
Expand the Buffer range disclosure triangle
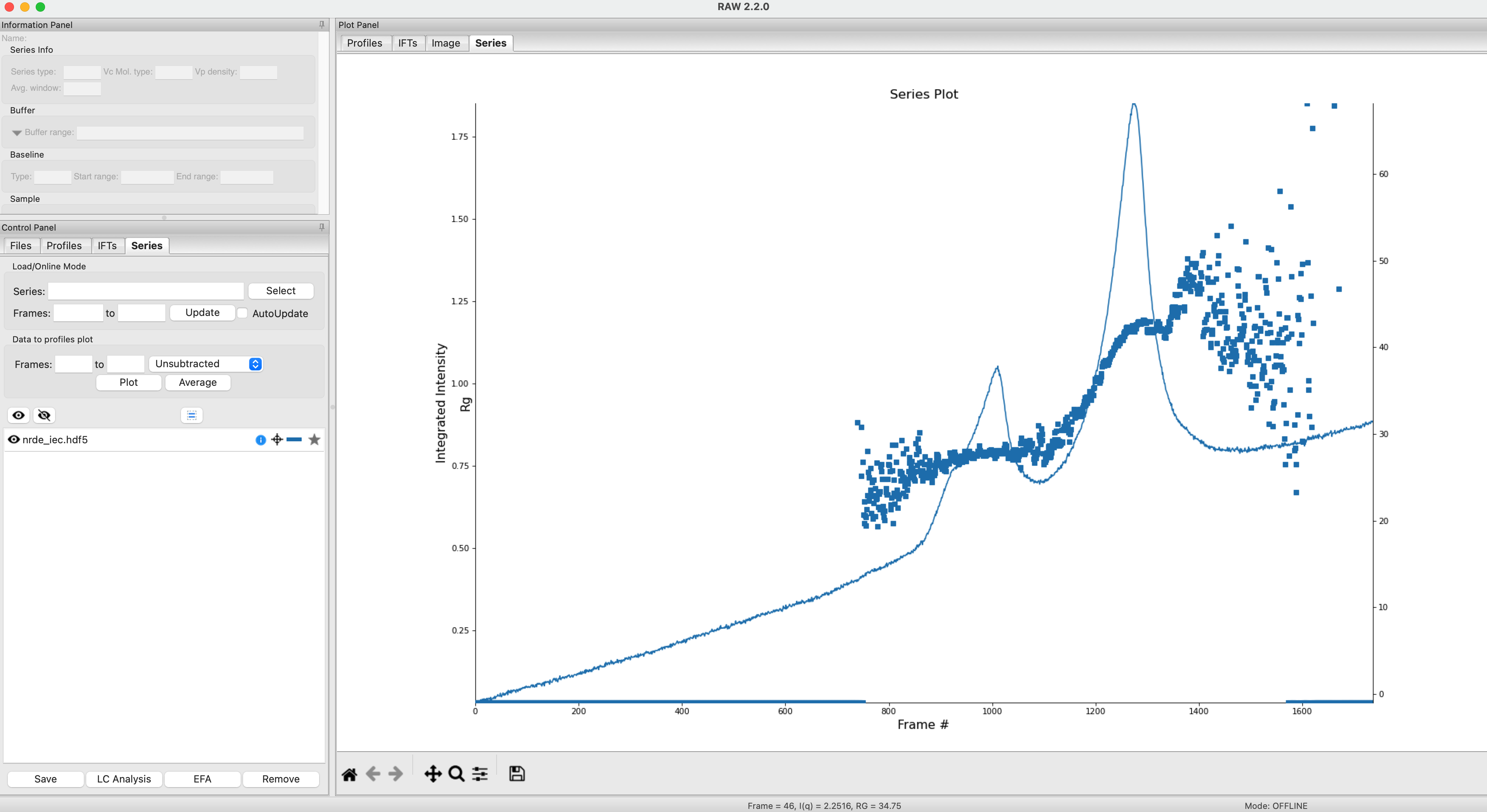click(x=17, y=133)
